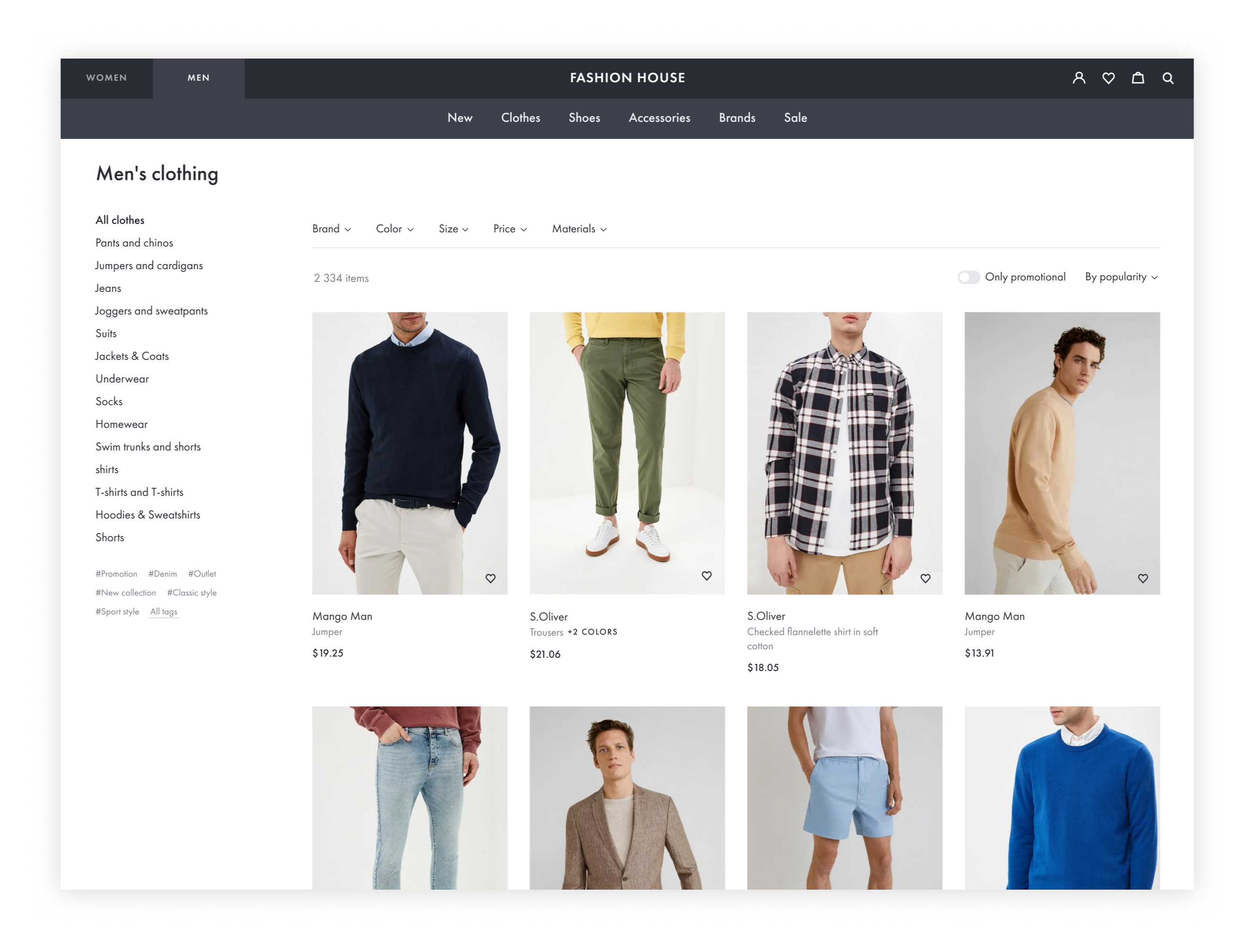The image size is (1254, 952).
Task: Click the $19.25 price text
Action: [x=328, y=653]
